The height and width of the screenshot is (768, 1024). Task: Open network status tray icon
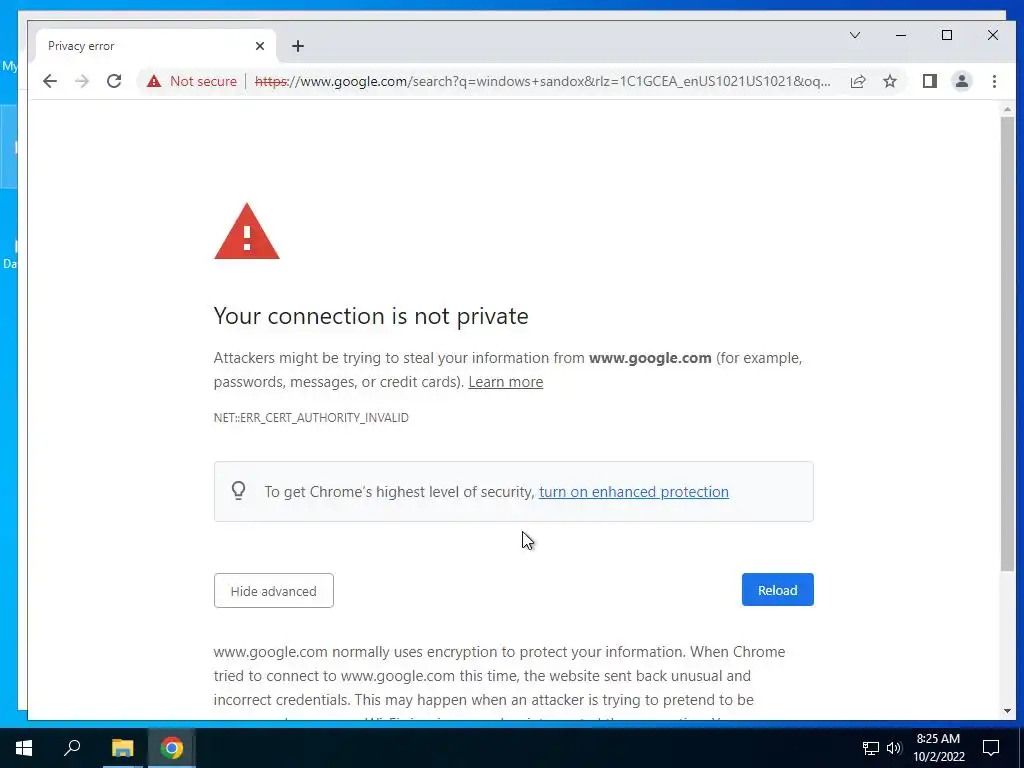[871, 748]
